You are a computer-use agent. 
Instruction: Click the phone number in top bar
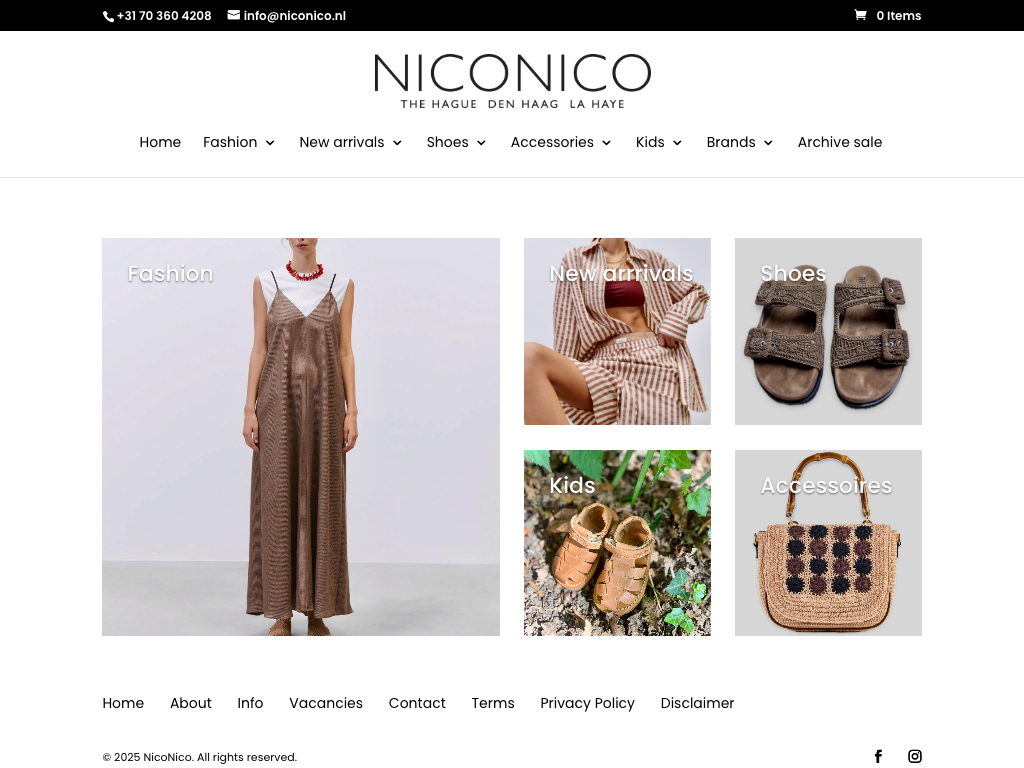(163, 16)
